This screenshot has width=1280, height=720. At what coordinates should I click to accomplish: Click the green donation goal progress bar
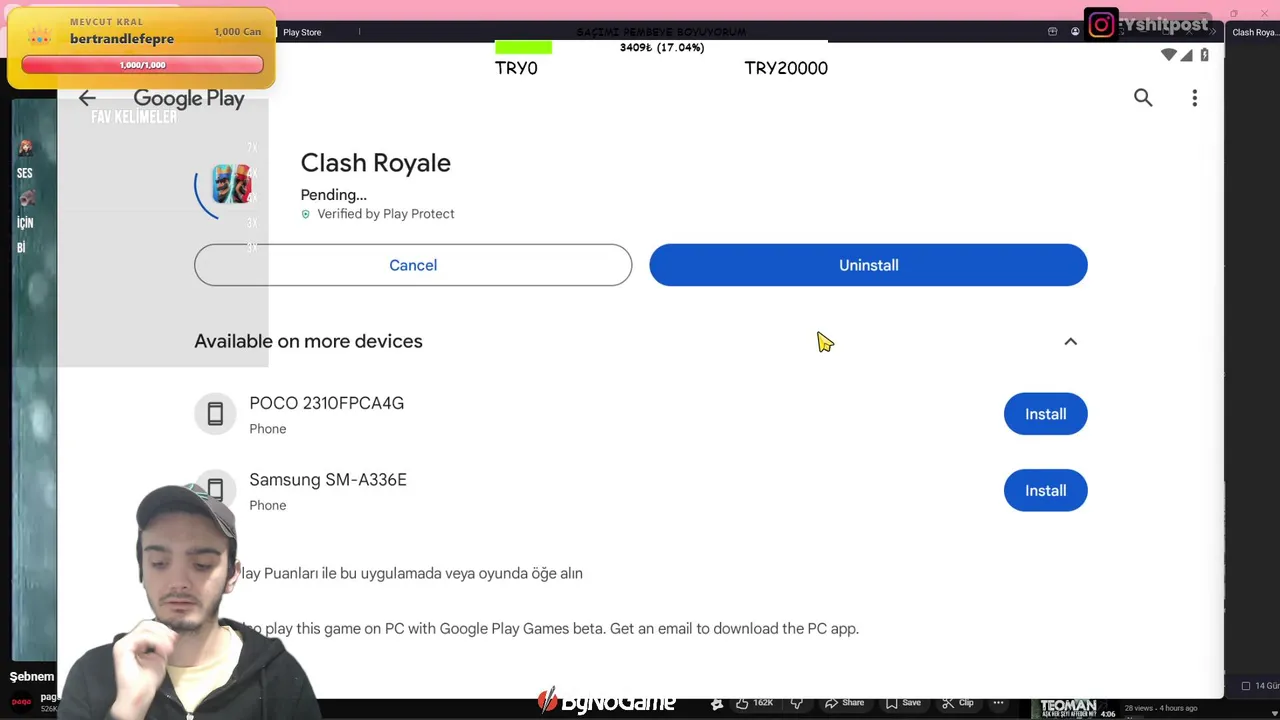(523, 47)
